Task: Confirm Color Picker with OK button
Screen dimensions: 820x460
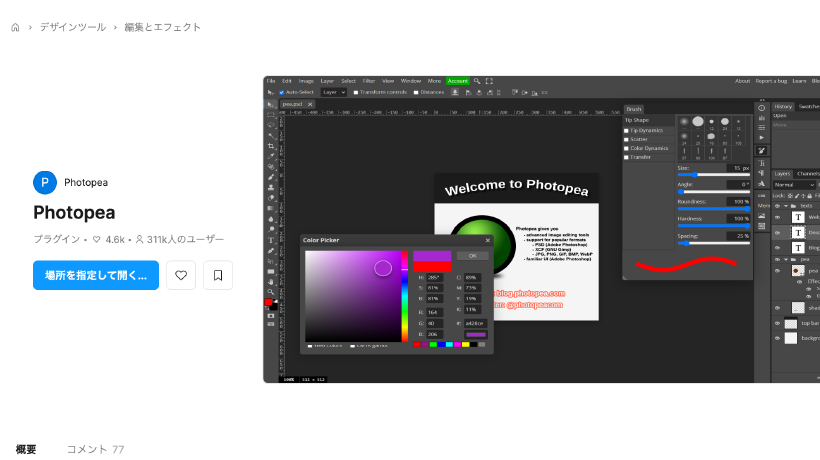Action: click(x=472, y=256)
